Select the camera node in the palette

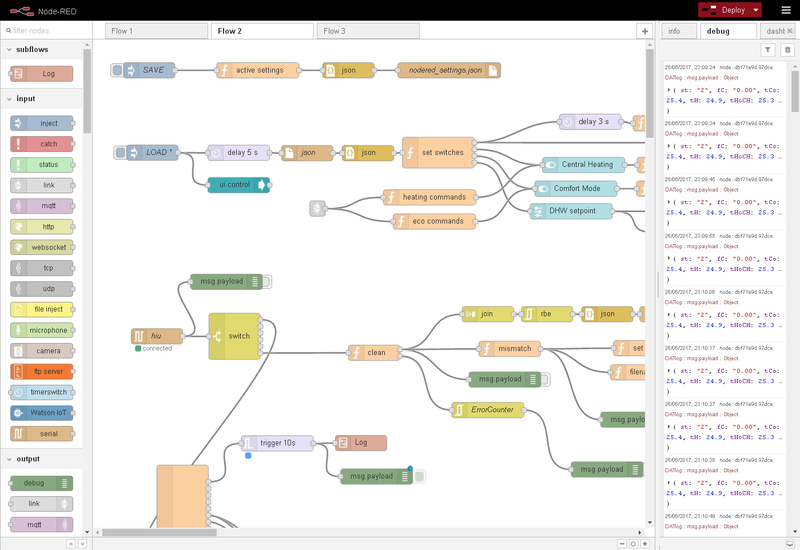point(41,351)
